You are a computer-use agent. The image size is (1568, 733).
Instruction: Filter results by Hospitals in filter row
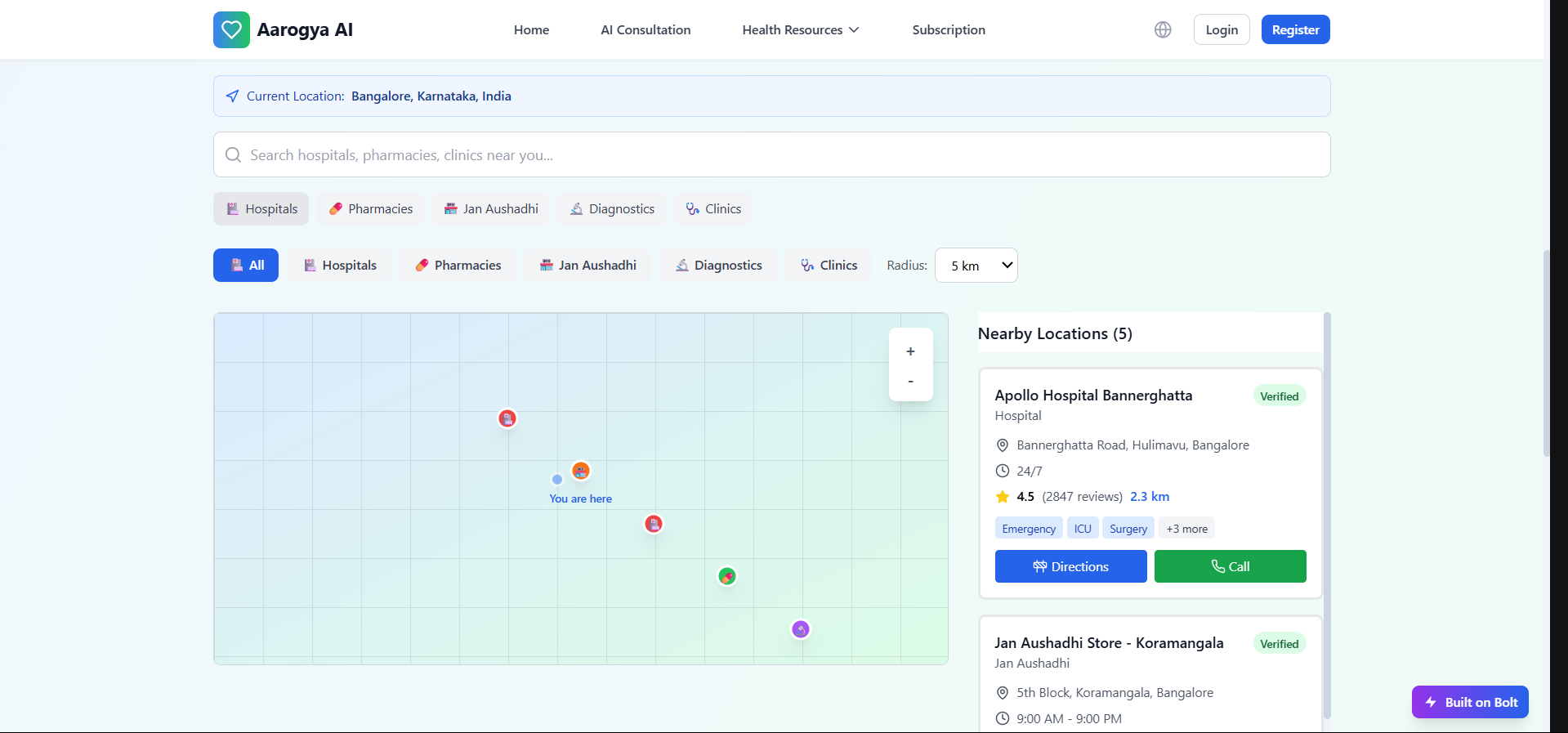[x=339, y=265]
